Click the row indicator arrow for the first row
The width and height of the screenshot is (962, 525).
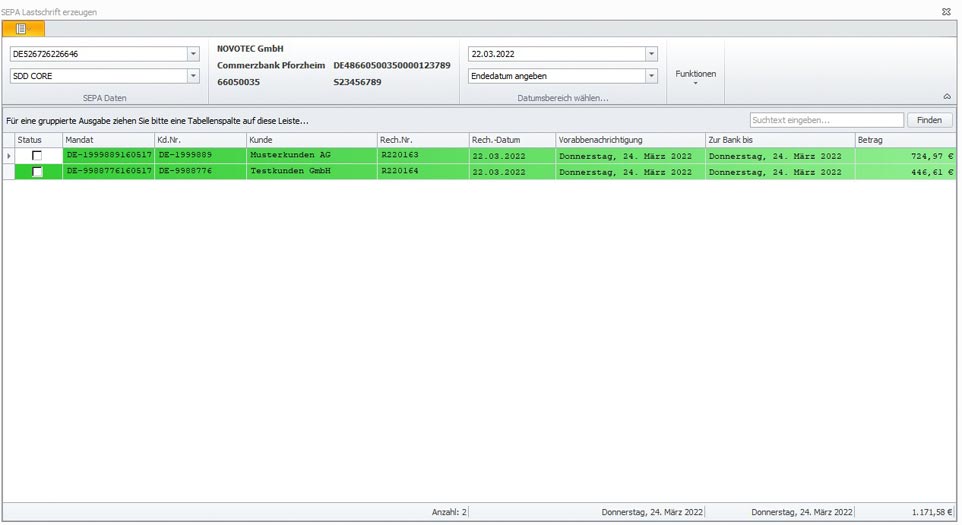point(9,156)
